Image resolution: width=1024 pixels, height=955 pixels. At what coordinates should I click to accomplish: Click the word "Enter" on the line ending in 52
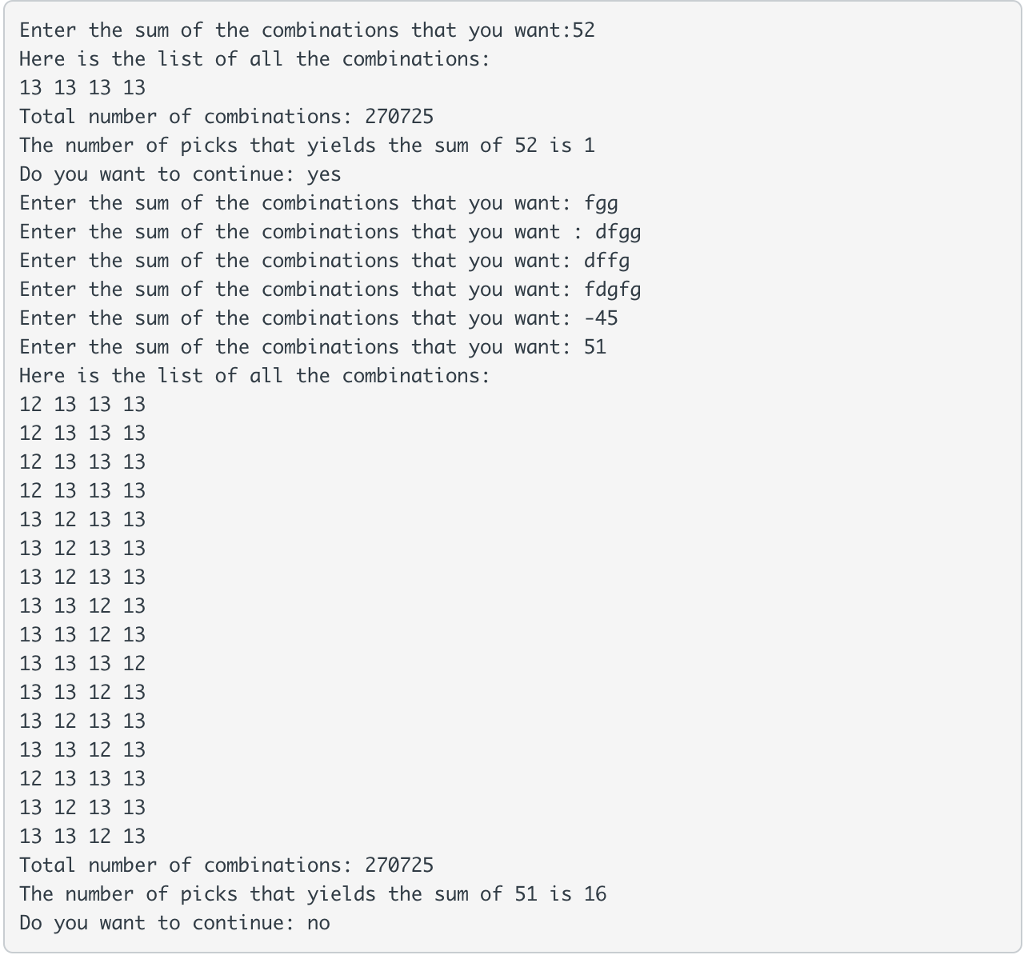coord(47,30)
